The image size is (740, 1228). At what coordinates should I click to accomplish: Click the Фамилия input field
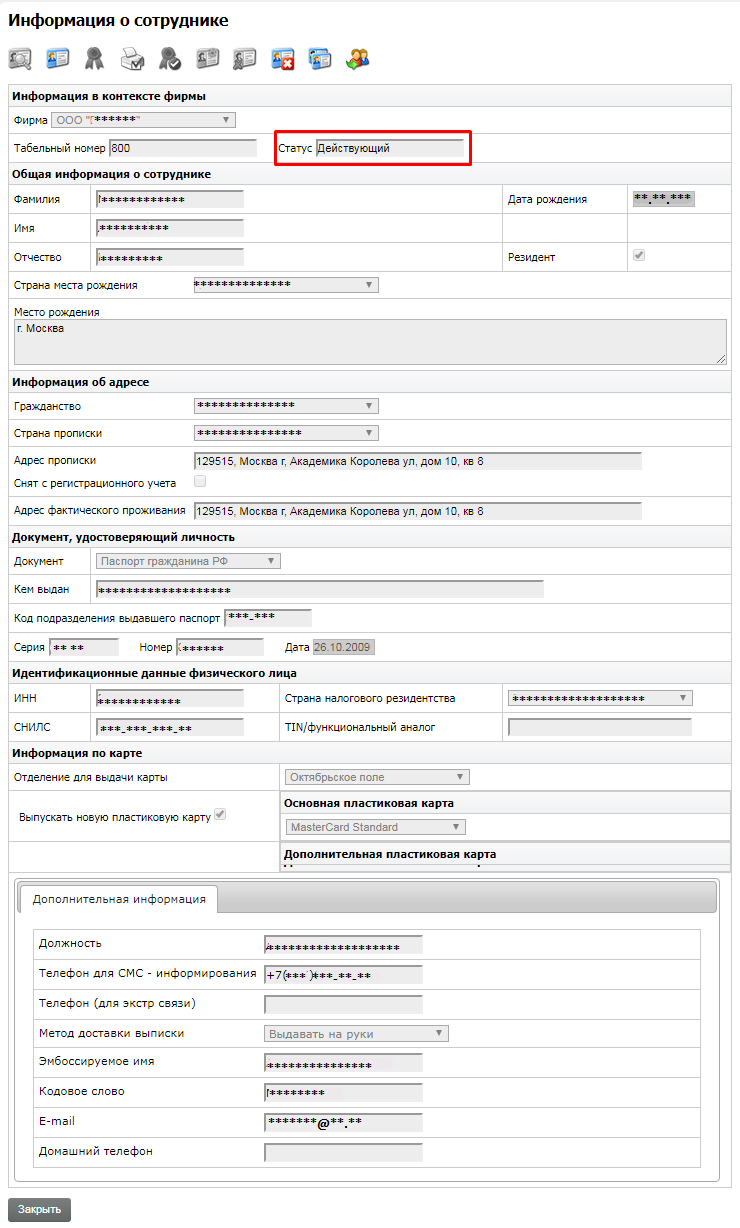(170, 199)
